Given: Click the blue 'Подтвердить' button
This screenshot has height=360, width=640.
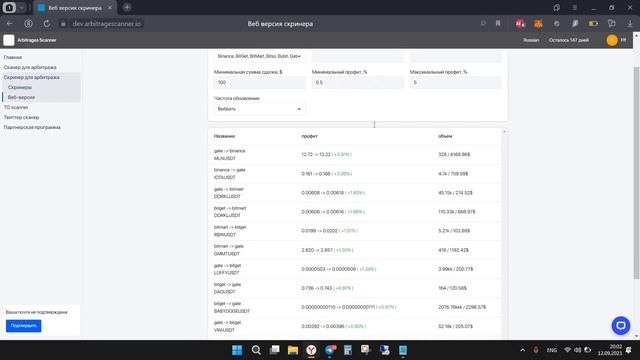Looking at the screenshot, I should click(23, 326).
